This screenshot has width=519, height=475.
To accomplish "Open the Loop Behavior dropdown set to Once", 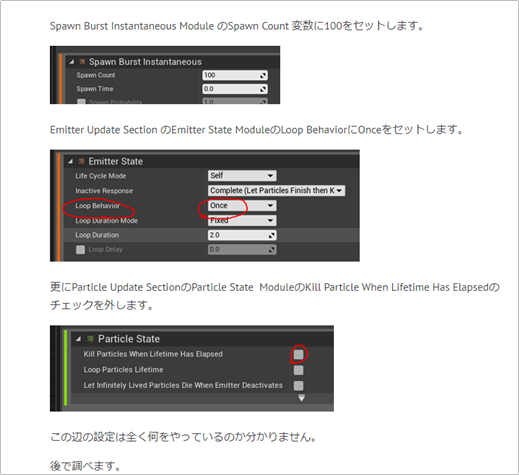I will click(x=242, y=206).
